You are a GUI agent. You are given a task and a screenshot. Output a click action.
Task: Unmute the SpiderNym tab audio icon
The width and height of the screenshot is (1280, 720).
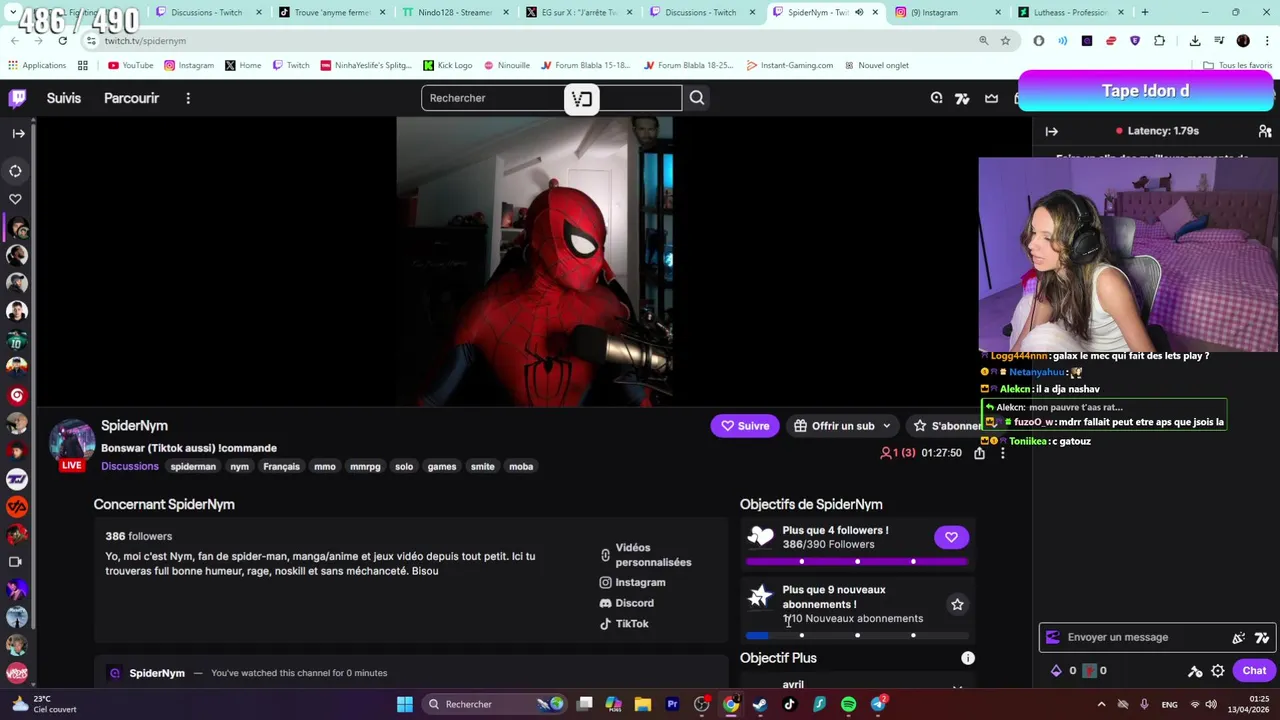[859, 12]
